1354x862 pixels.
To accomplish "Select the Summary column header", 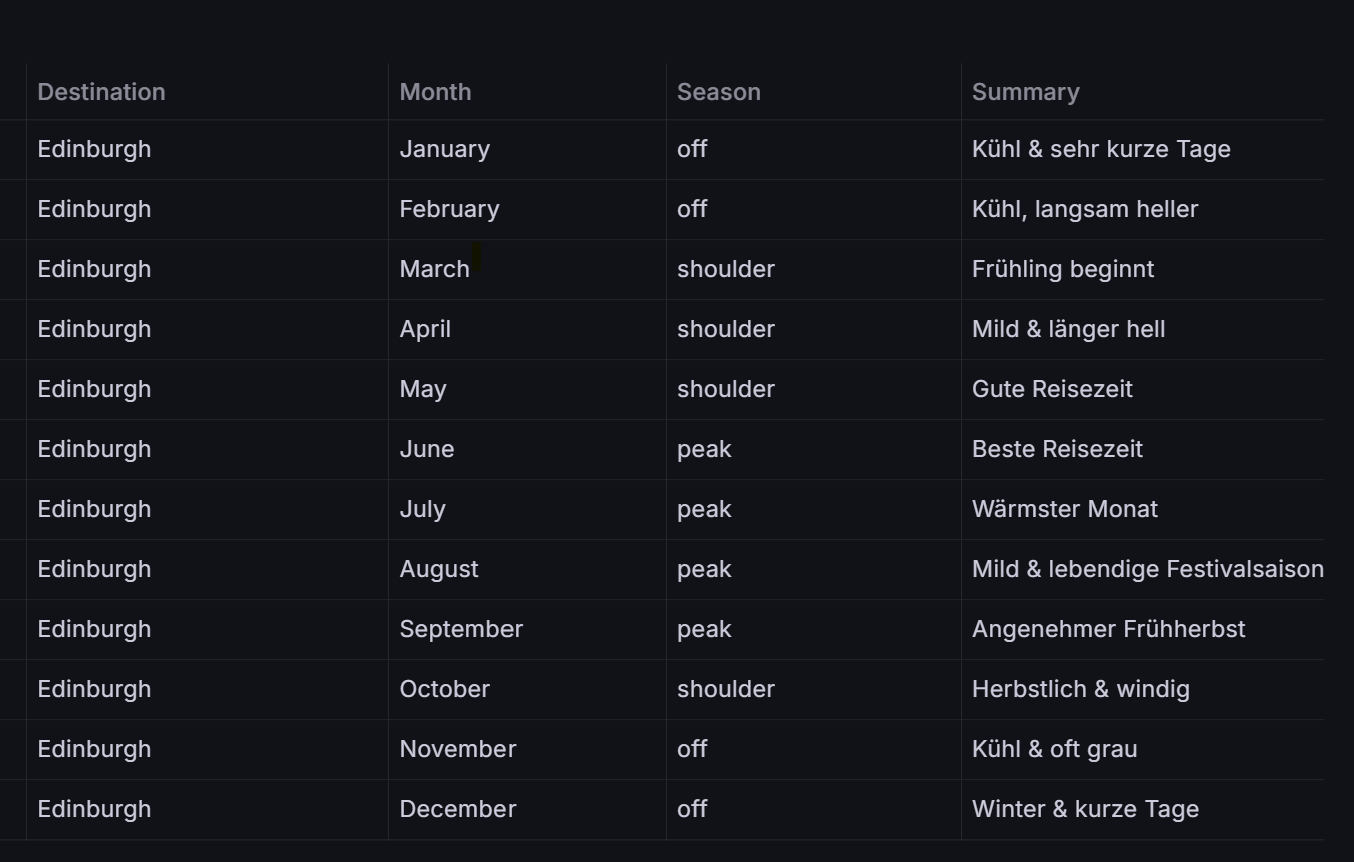I will tap(1025, 92).
